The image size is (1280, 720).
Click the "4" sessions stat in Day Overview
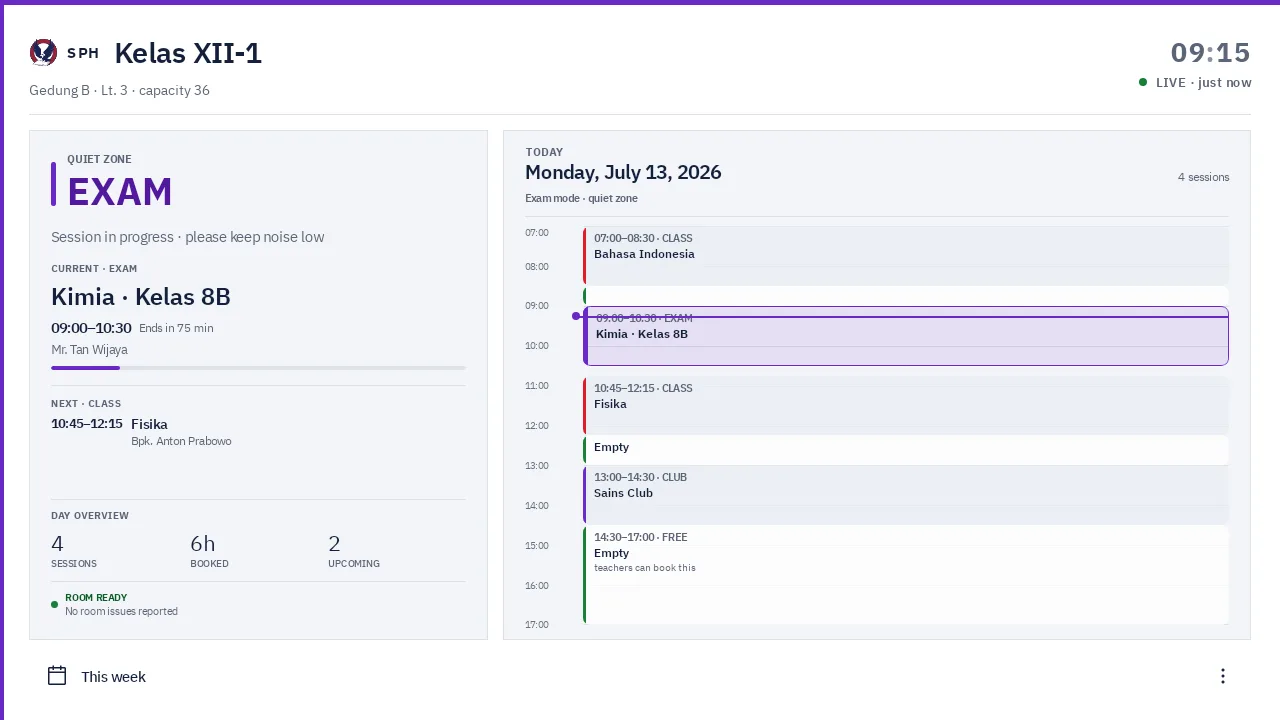click(x=57, y=544)
